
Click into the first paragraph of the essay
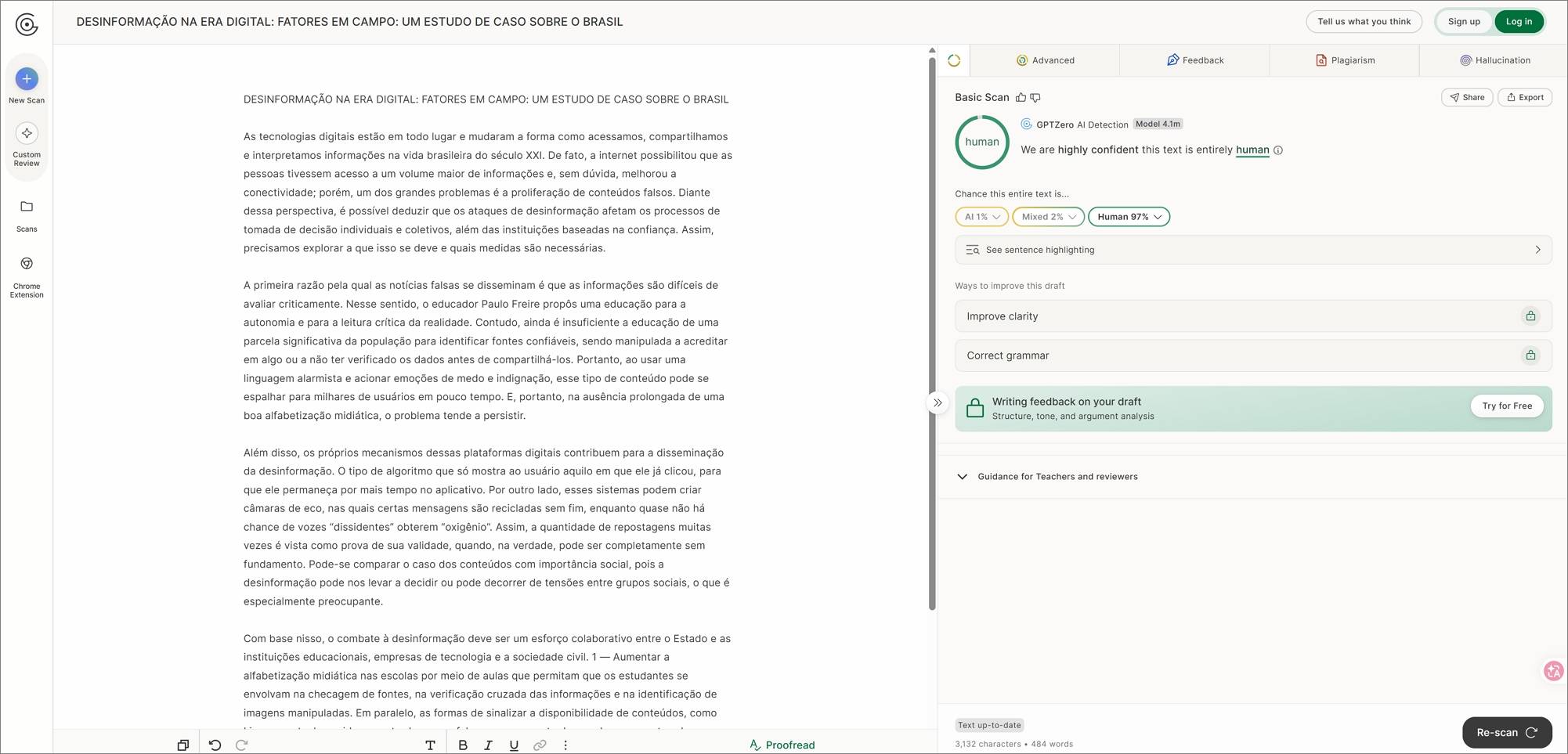coord(488,193)
